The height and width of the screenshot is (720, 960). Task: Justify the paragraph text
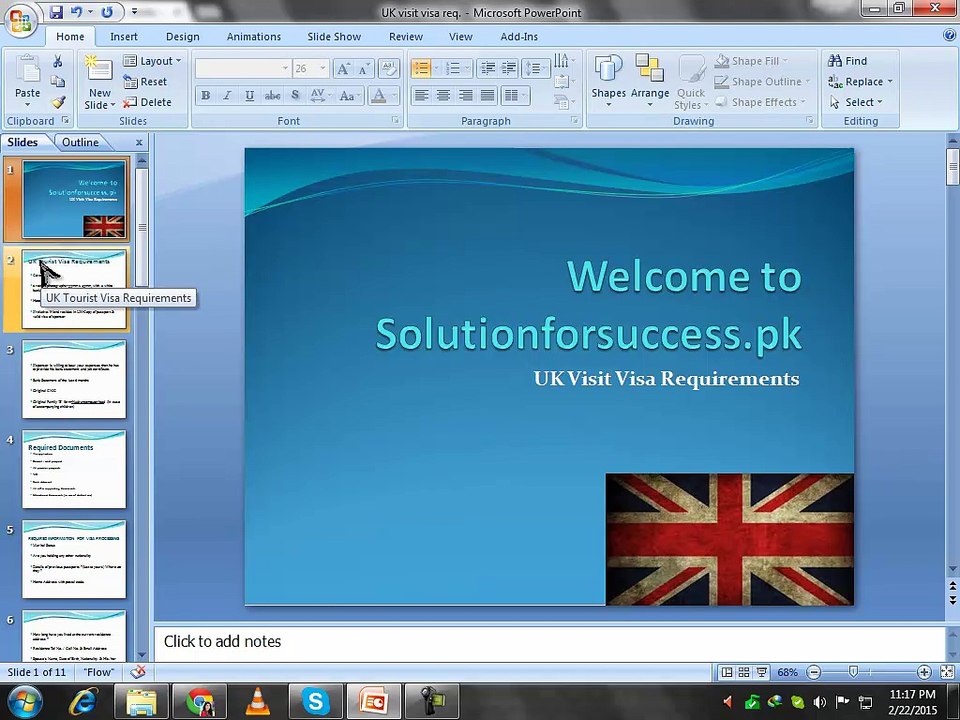pyautogui.click(x=487, y=95)
